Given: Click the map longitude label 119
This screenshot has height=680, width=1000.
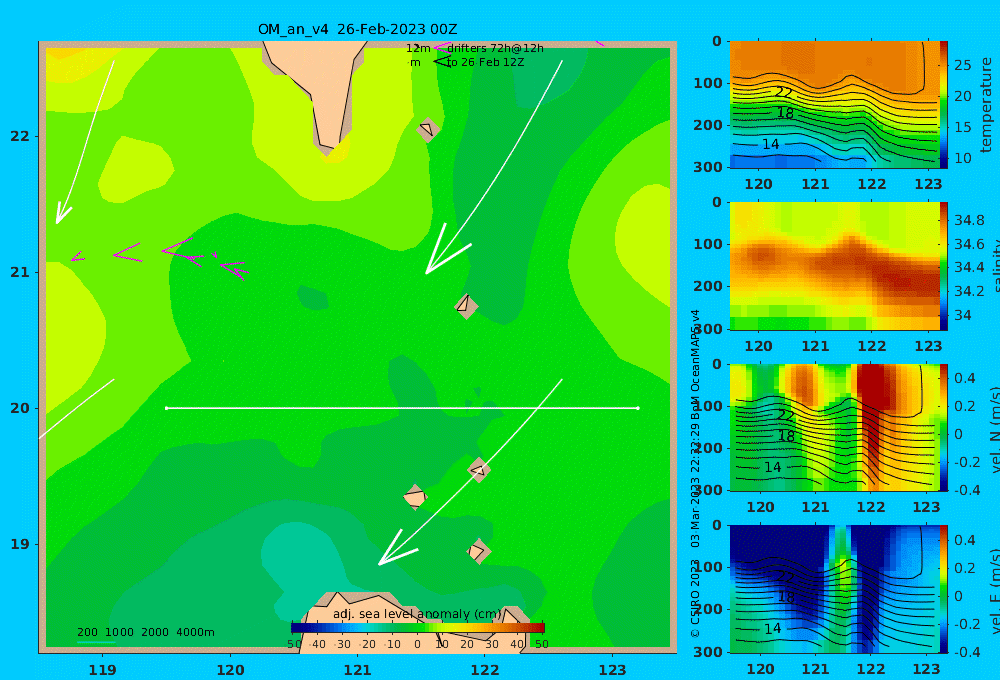Looking at the screenshot, I should [102, 670].
